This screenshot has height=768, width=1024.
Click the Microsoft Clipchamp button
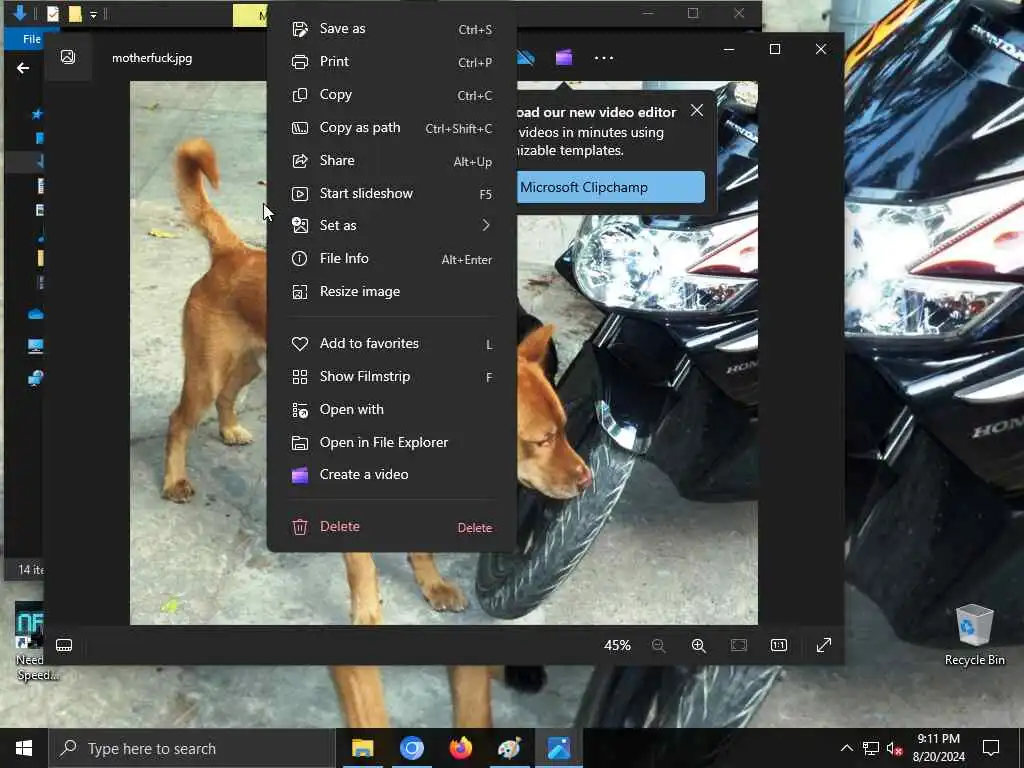pyautogui.click(x=610, y=187)
